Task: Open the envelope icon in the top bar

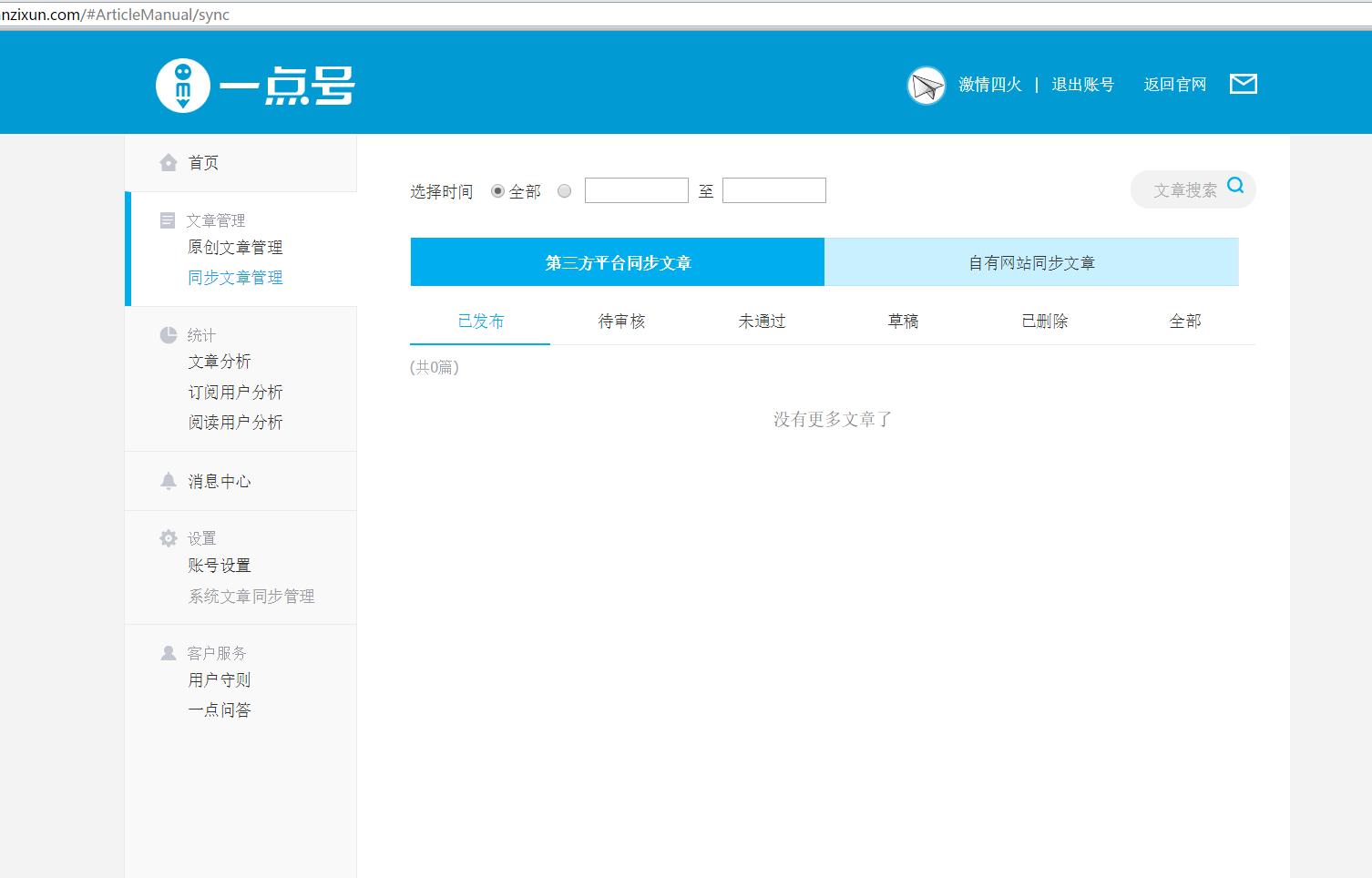Action: tap(1243, 83)
